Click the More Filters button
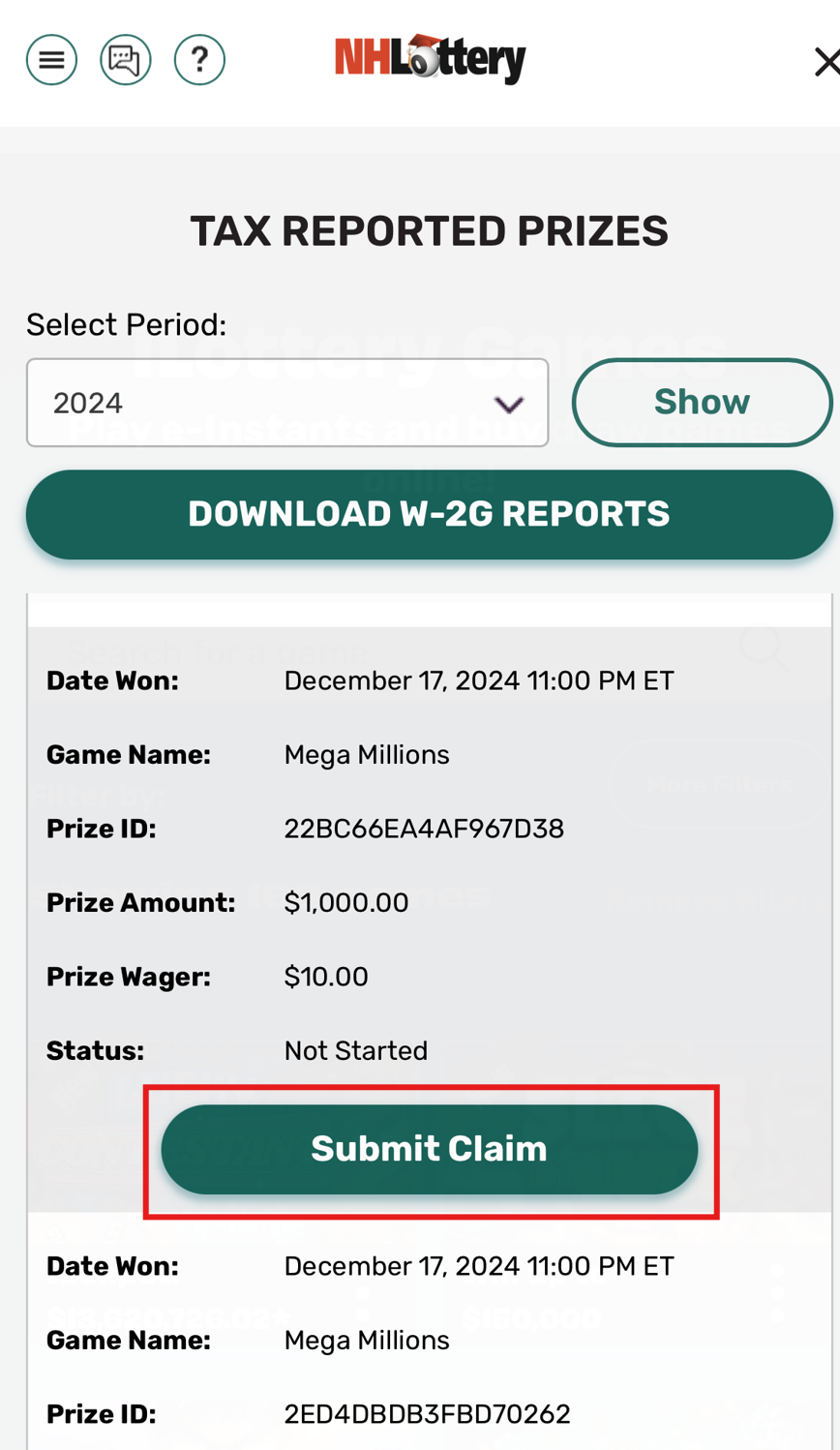 pos(720,782)
